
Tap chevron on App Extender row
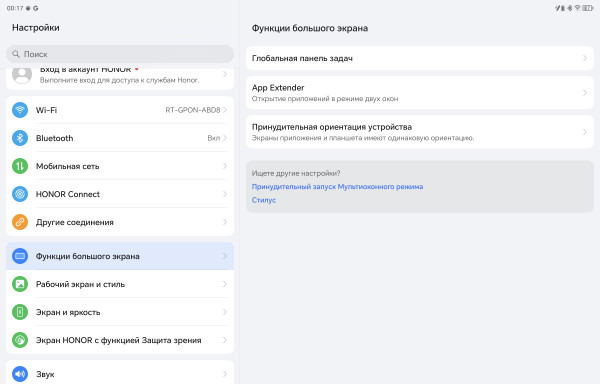pos(585,93)
